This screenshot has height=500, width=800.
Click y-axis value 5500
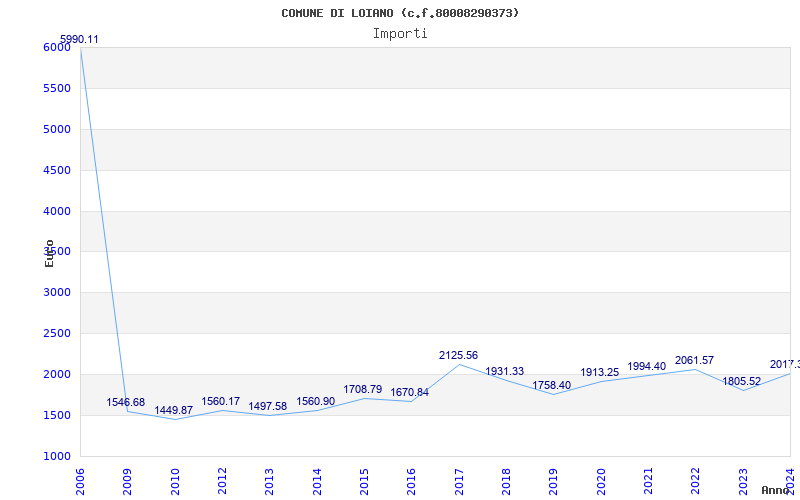(x=57, y=88)
